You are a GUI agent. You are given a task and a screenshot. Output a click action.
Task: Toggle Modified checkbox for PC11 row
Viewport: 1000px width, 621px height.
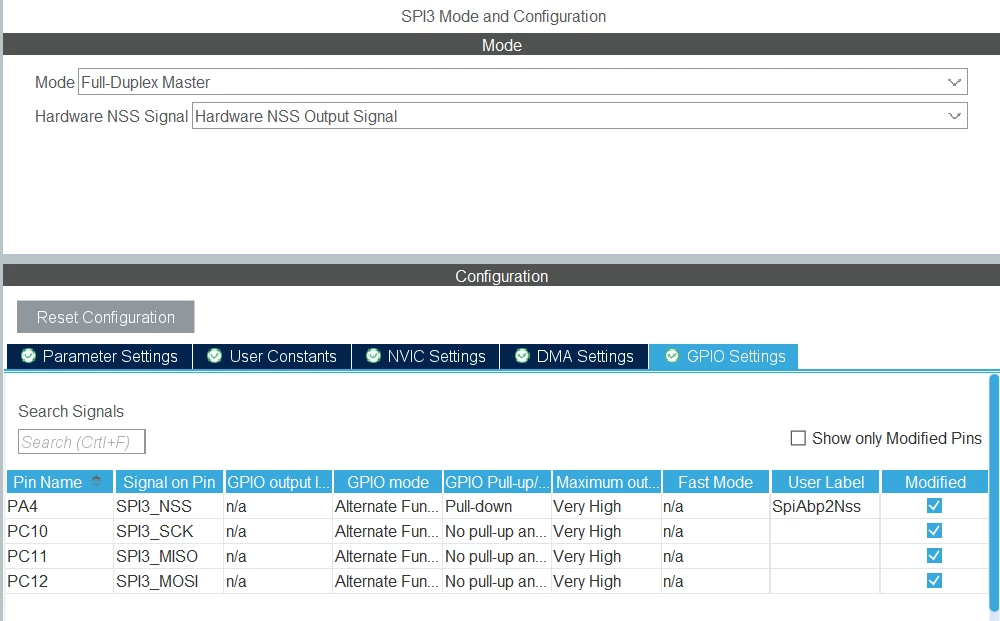point(934,556)
